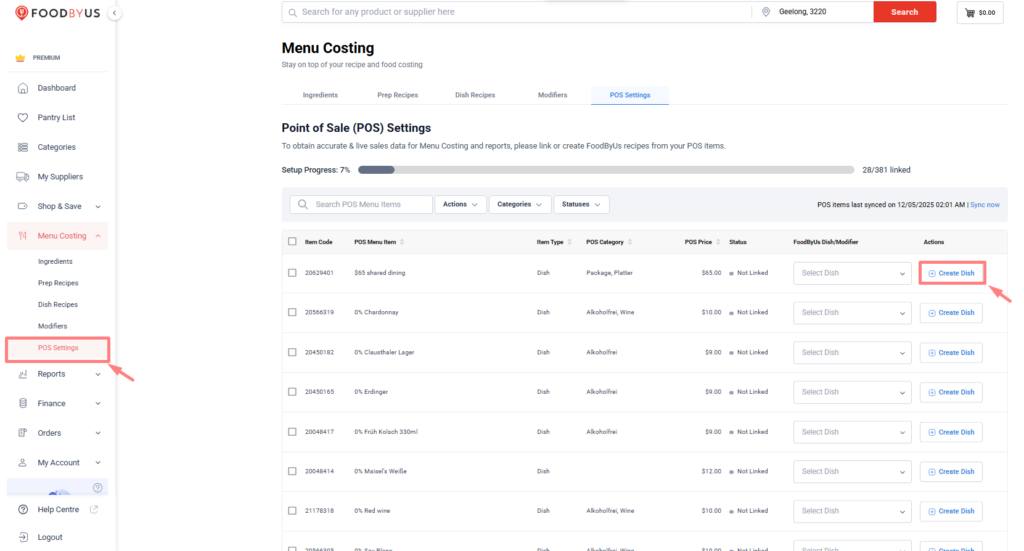Sort by the POS Price column arrows
The height and width of the screenshot is (551, 1024).
tap(718, 242)
